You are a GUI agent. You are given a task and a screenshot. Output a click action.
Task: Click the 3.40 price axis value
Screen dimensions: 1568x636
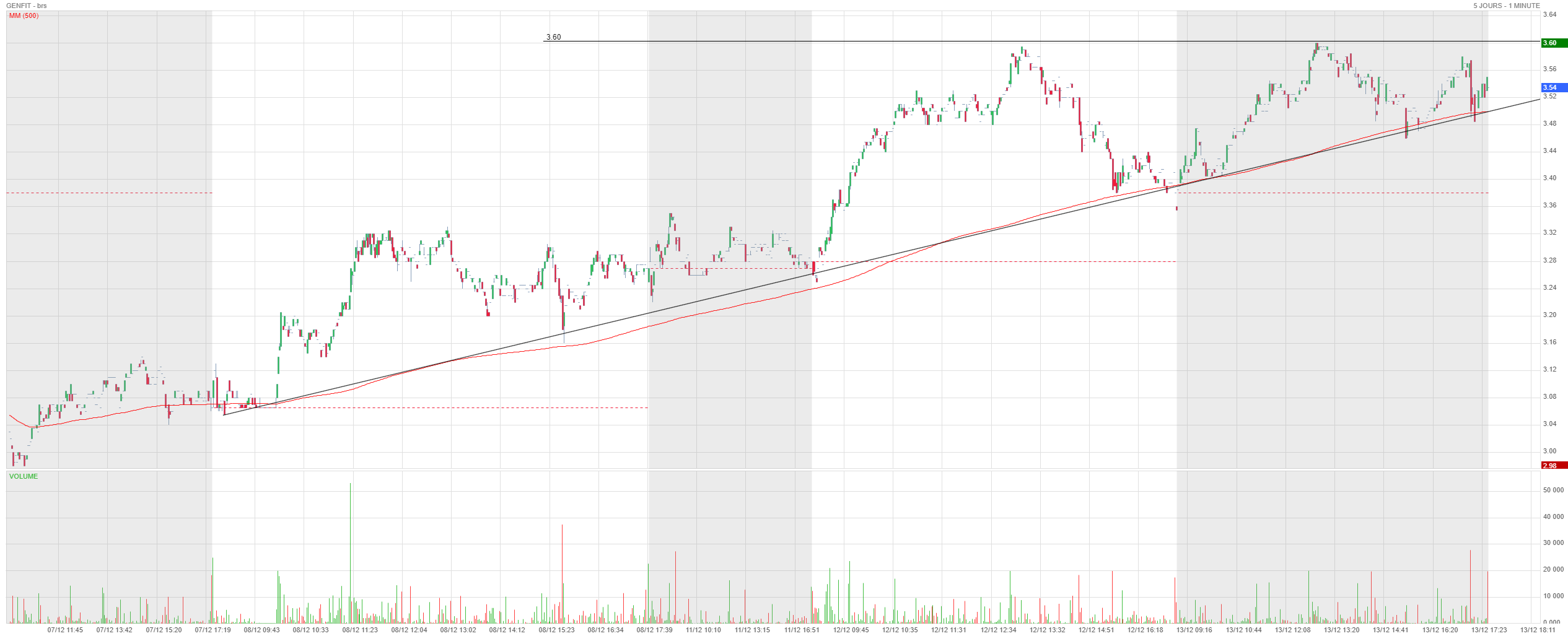pos(1549,178)
